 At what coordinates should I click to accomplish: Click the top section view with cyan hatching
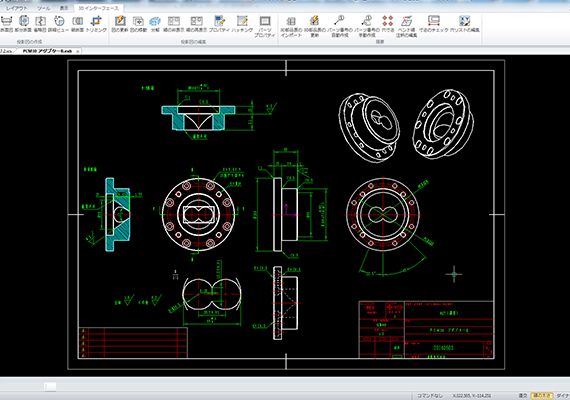[198, 117]
